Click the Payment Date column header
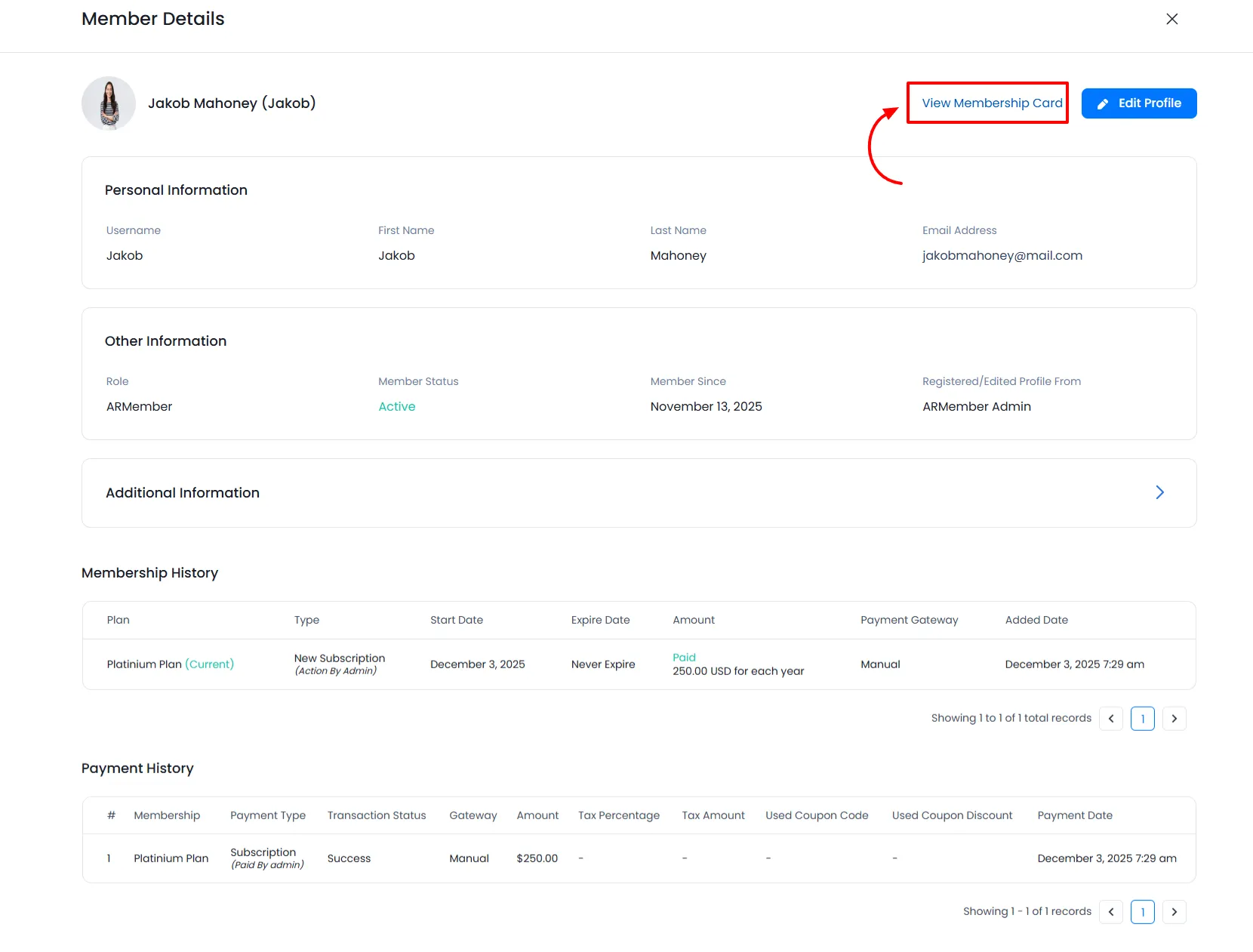Screen dimensions: 1253x952 click(x=1074, y=816)
